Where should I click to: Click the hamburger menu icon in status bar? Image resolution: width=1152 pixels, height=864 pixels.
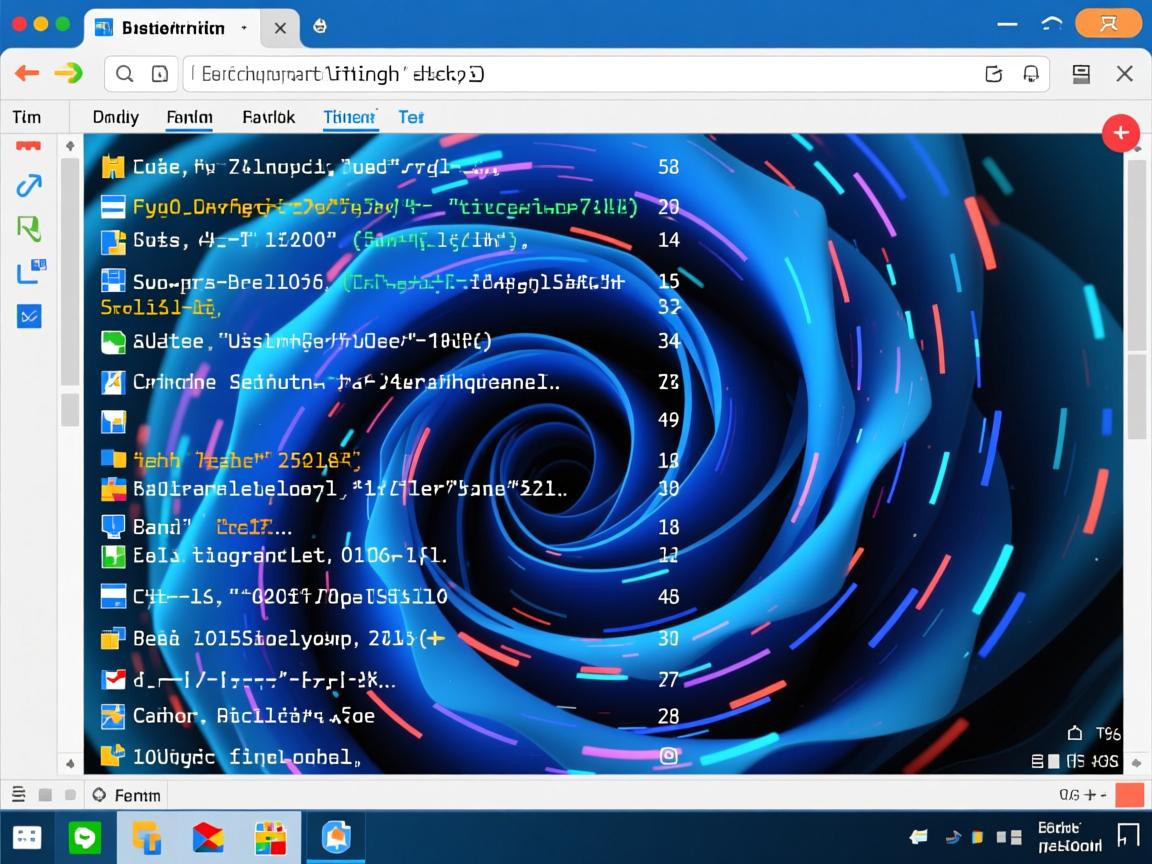coord(18,795)
